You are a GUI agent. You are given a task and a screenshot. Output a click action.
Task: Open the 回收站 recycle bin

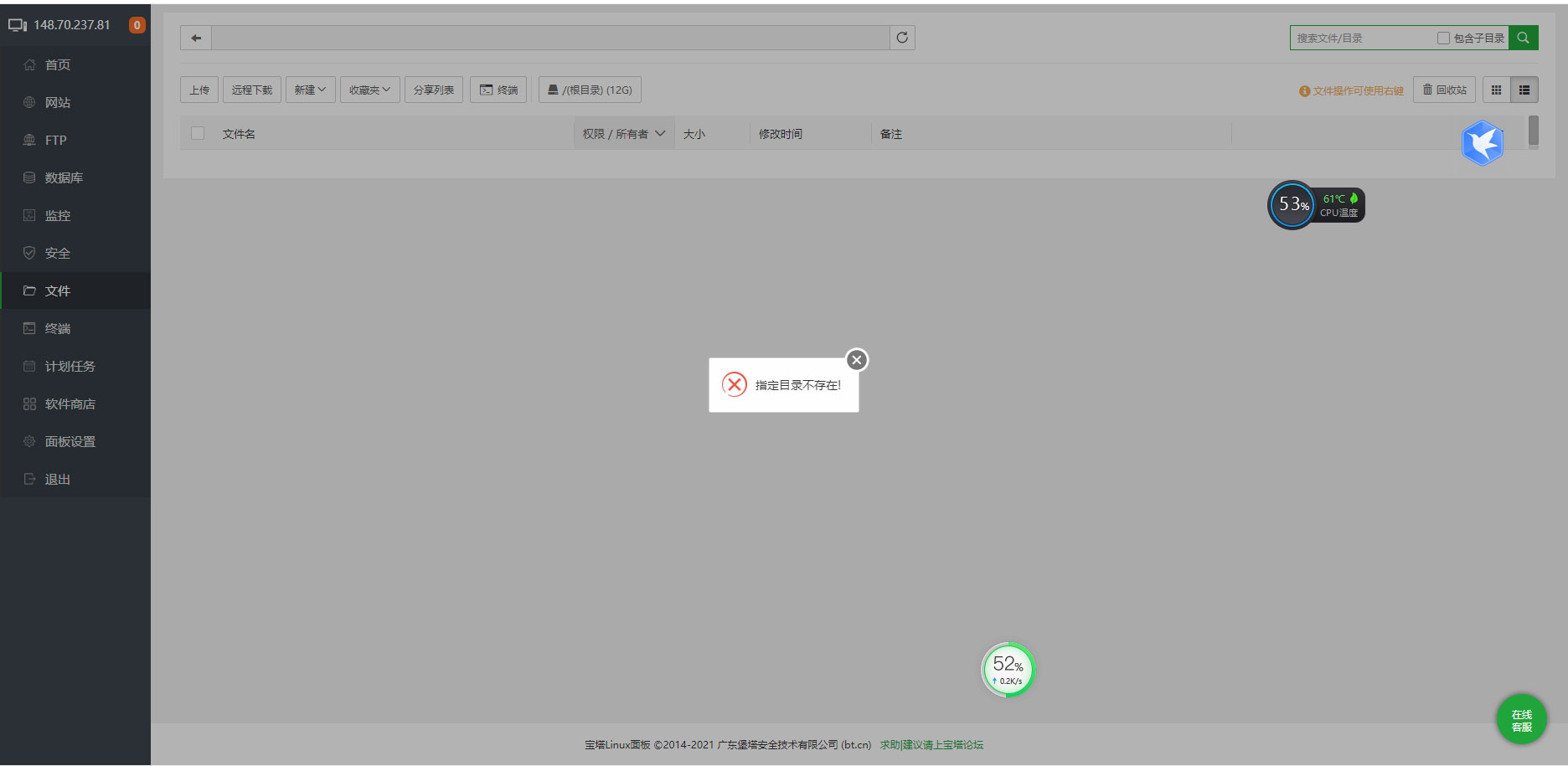(x=1445, y=90)
